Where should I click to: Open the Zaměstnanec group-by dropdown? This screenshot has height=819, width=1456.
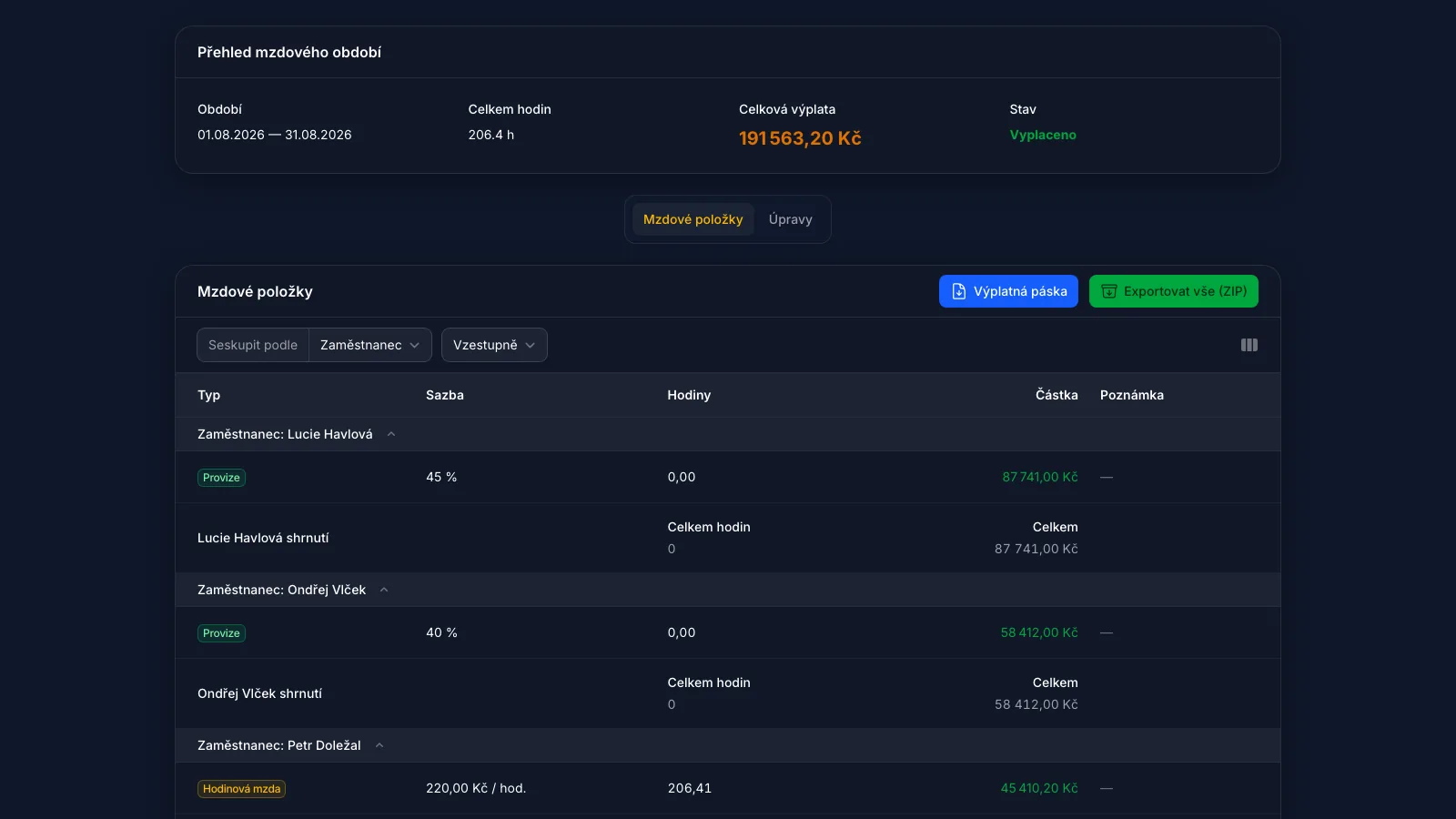[370, 345]
